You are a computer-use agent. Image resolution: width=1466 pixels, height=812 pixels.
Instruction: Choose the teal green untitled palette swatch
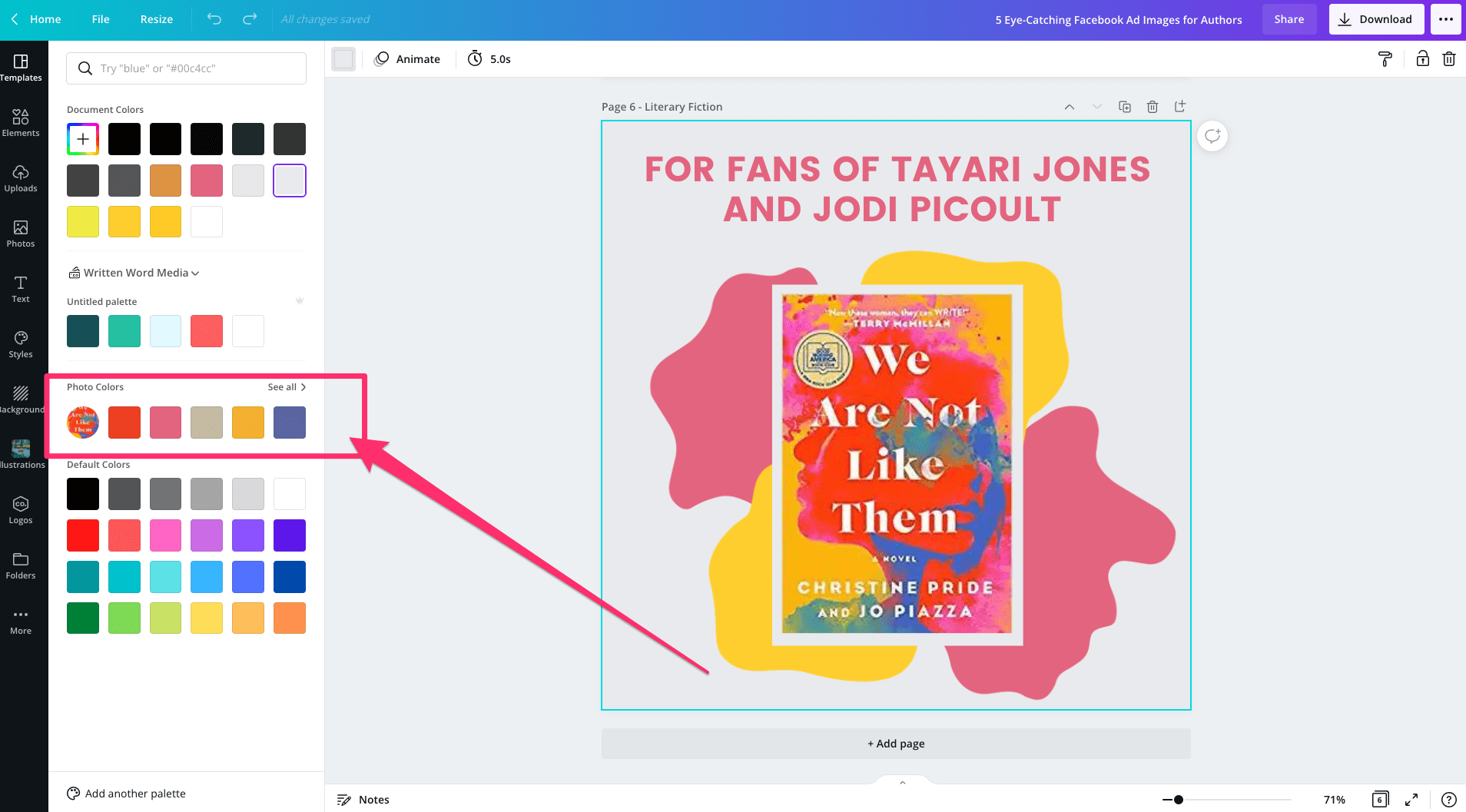(124, 331)
